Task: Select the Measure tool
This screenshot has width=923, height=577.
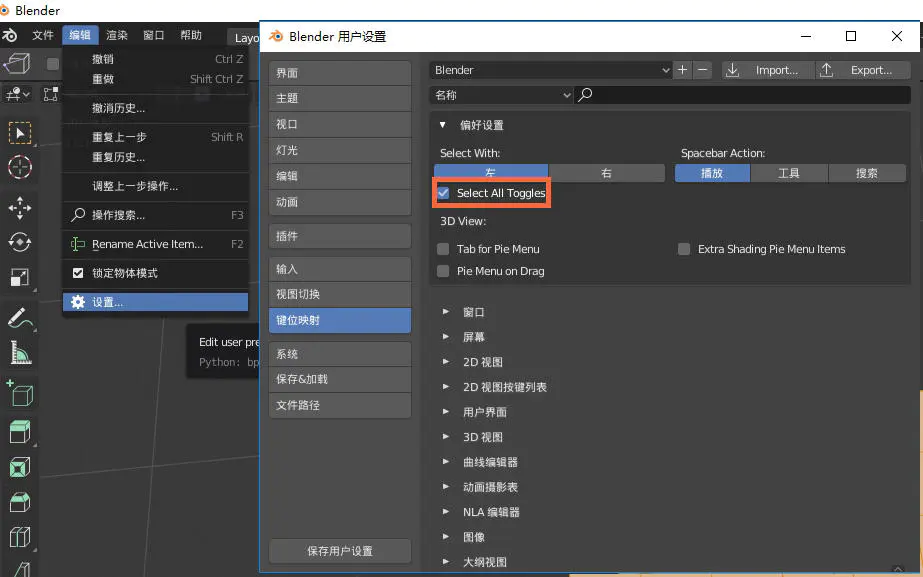Action: (19, 353)
